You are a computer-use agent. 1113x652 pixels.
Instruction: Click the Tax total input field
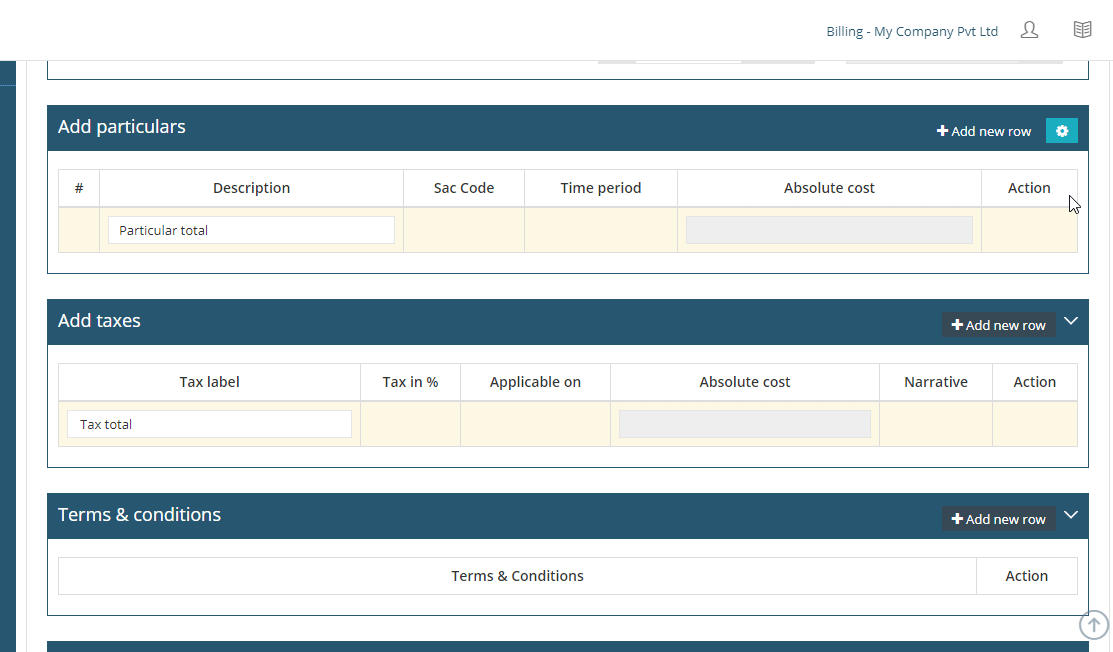pos(209,423)
